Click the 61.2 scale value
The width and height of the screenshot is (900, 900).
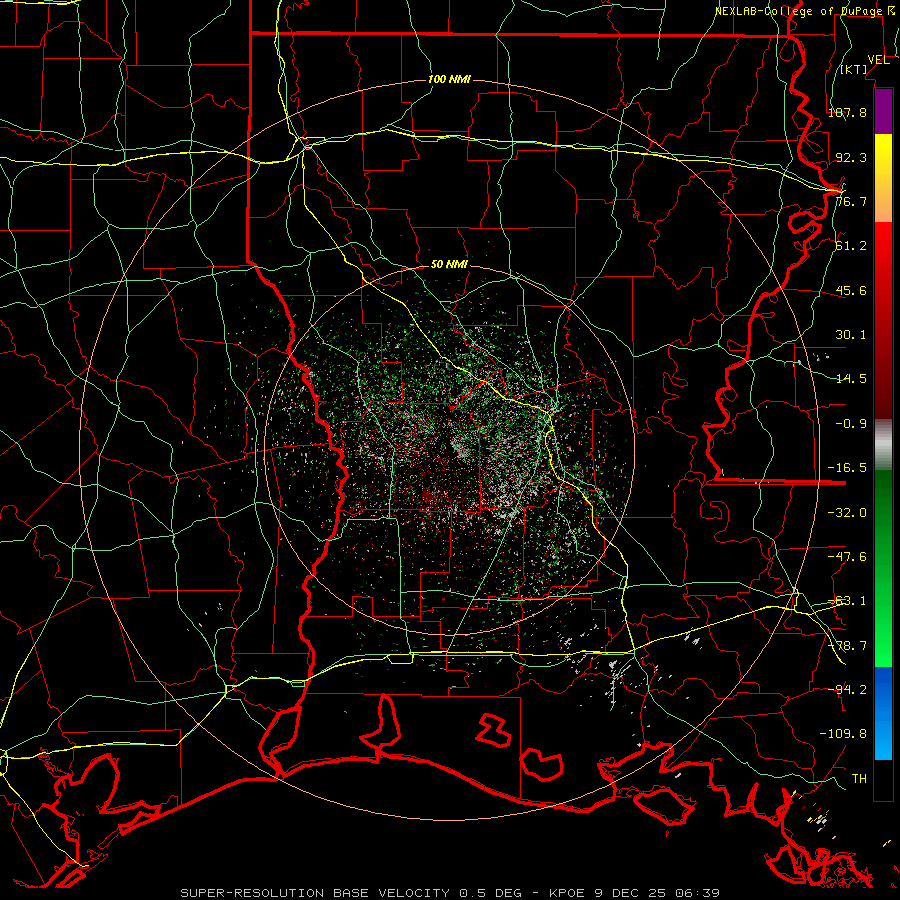[851, 246]
